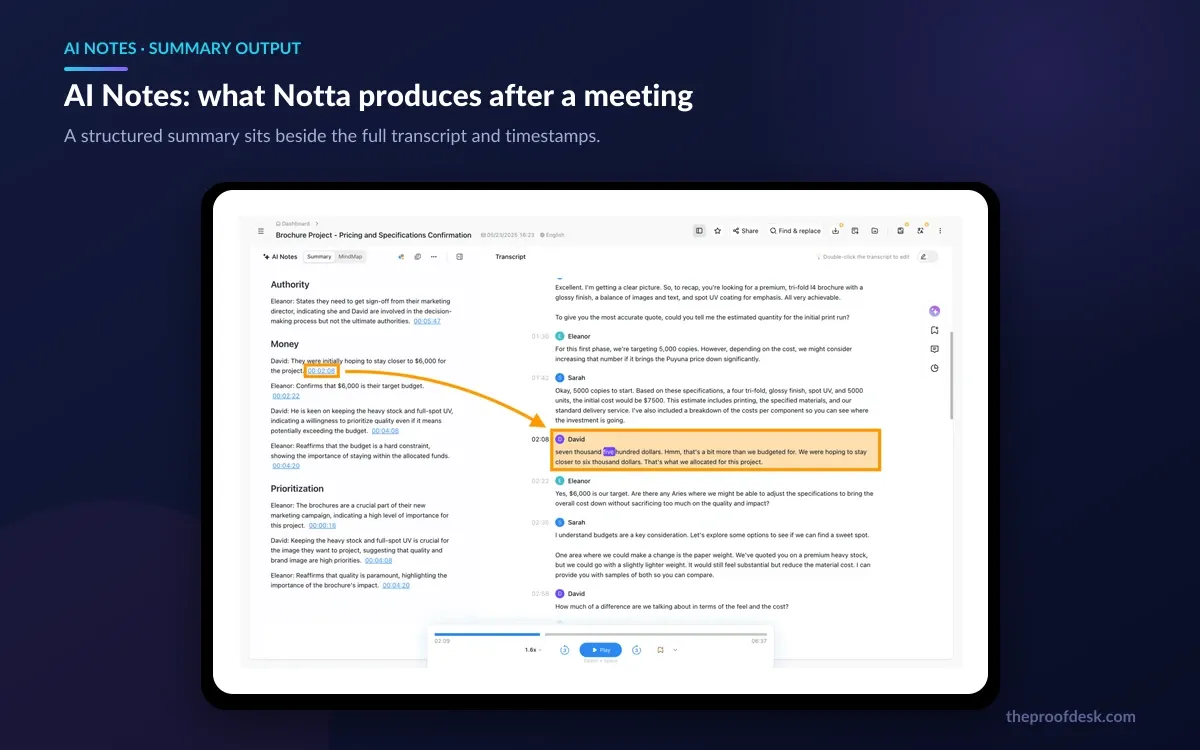Click the Money section heading

[285, 344]
